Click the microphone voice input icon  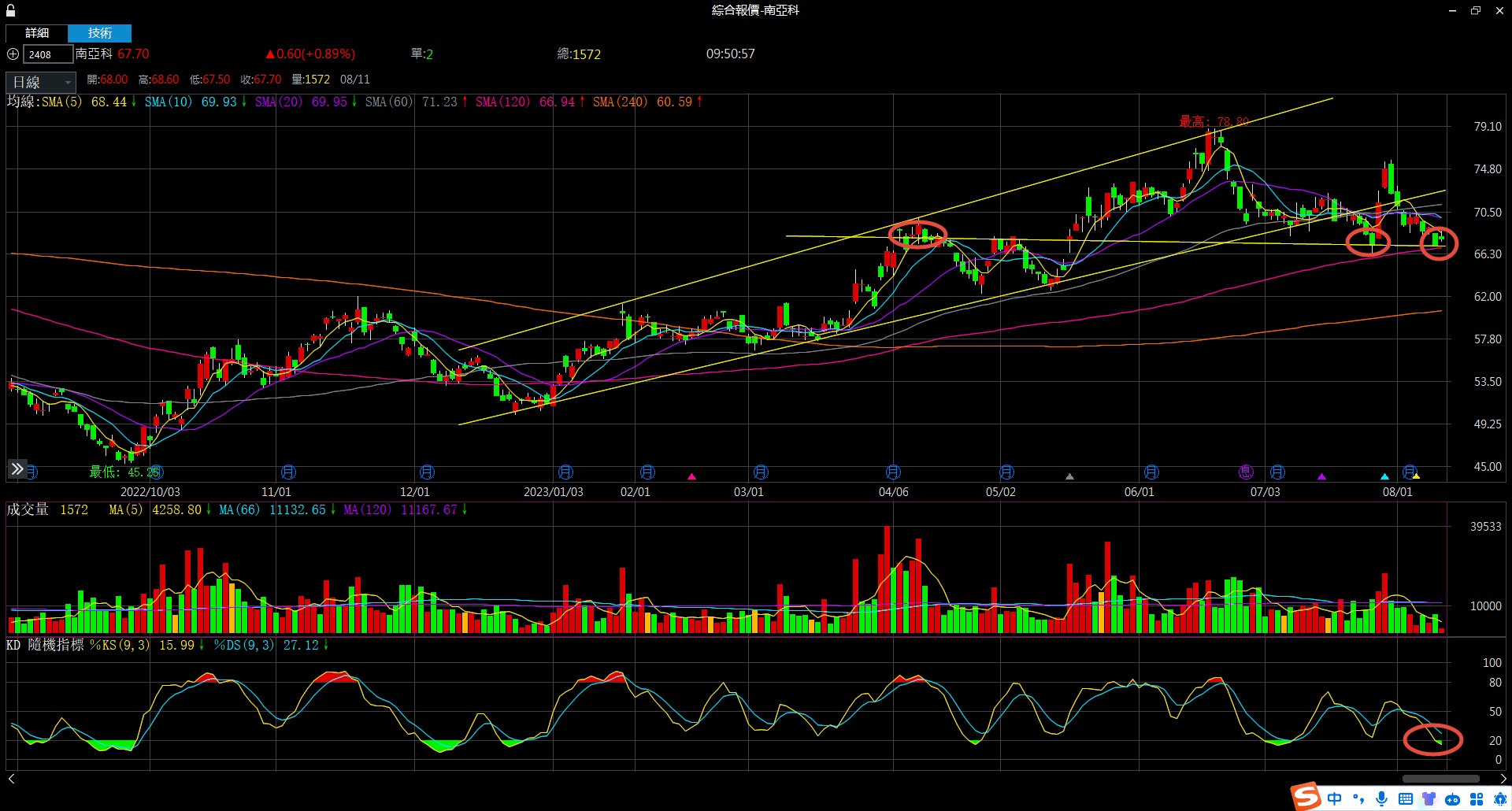point(1381,798)
